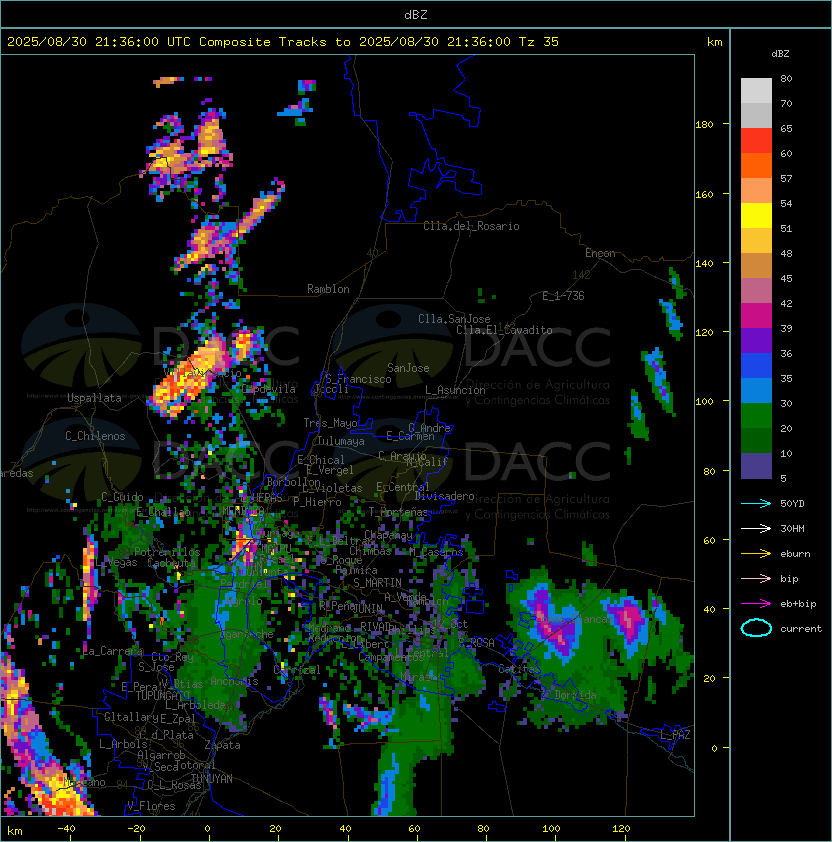Click the TUPUNGATO map label

(x=162, y=696)
